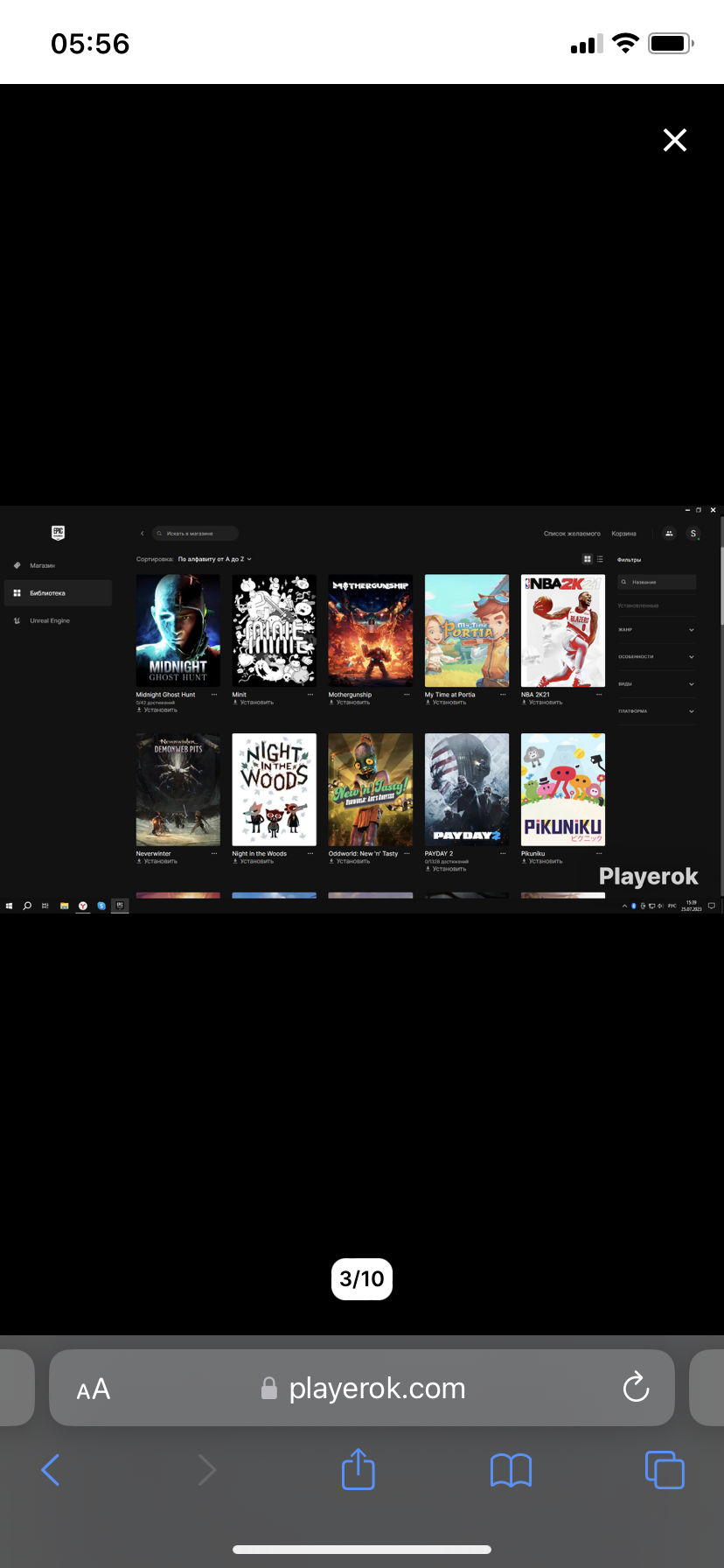Switch library to grid view

point(588,558)
